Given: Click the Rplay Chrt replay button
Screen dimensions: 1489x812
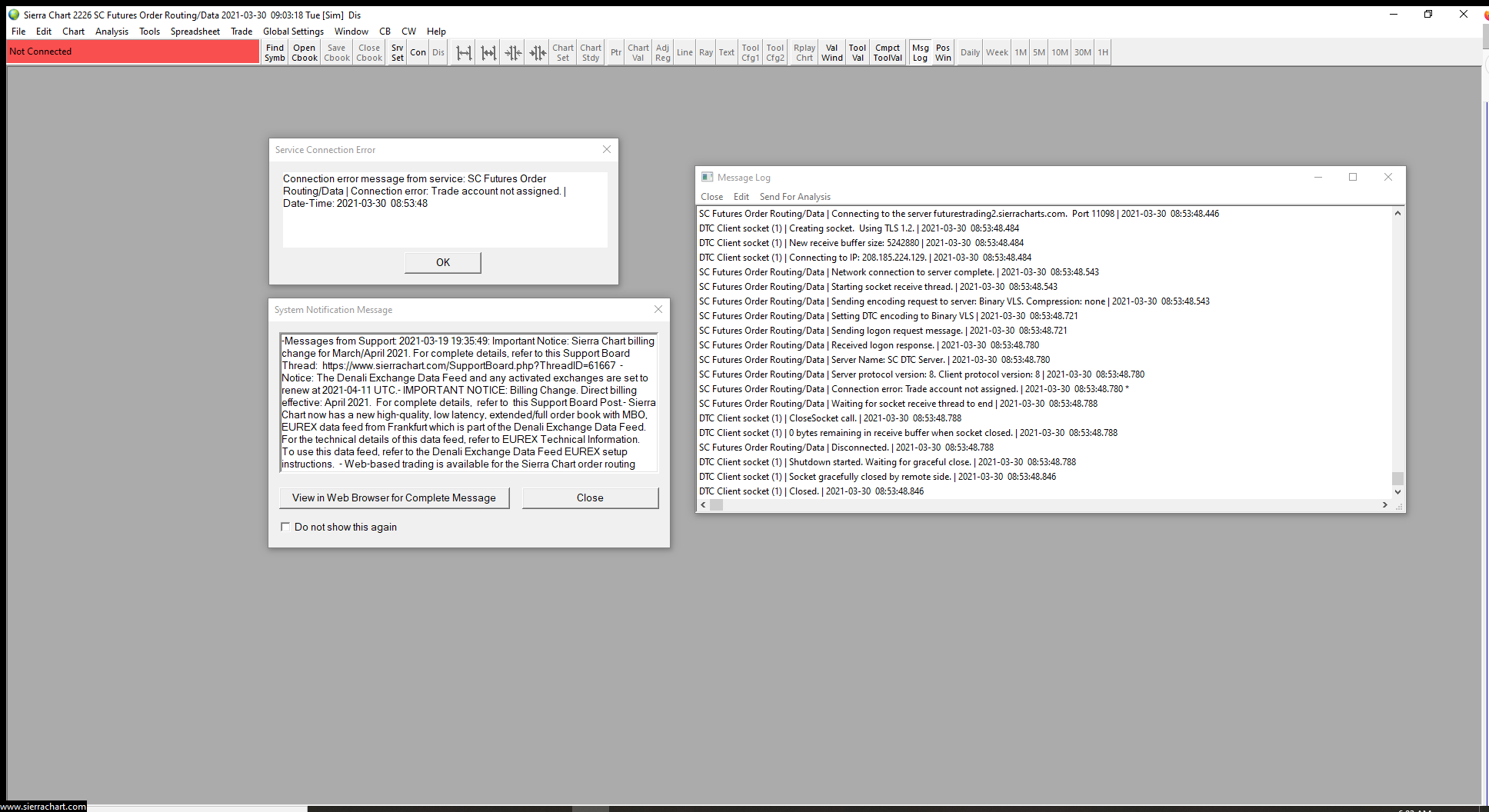Looking at the screenshot, I should (804, 52).
